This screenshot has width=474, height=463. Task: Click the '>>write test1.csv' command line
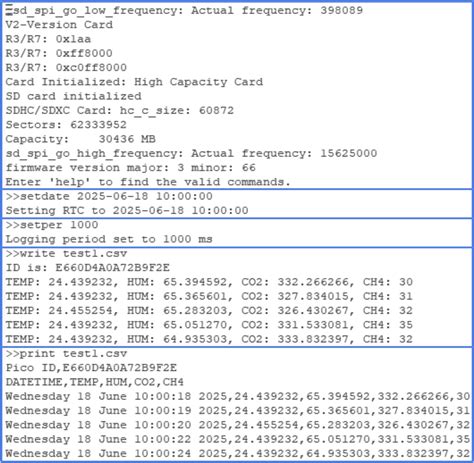click(66, 254)
